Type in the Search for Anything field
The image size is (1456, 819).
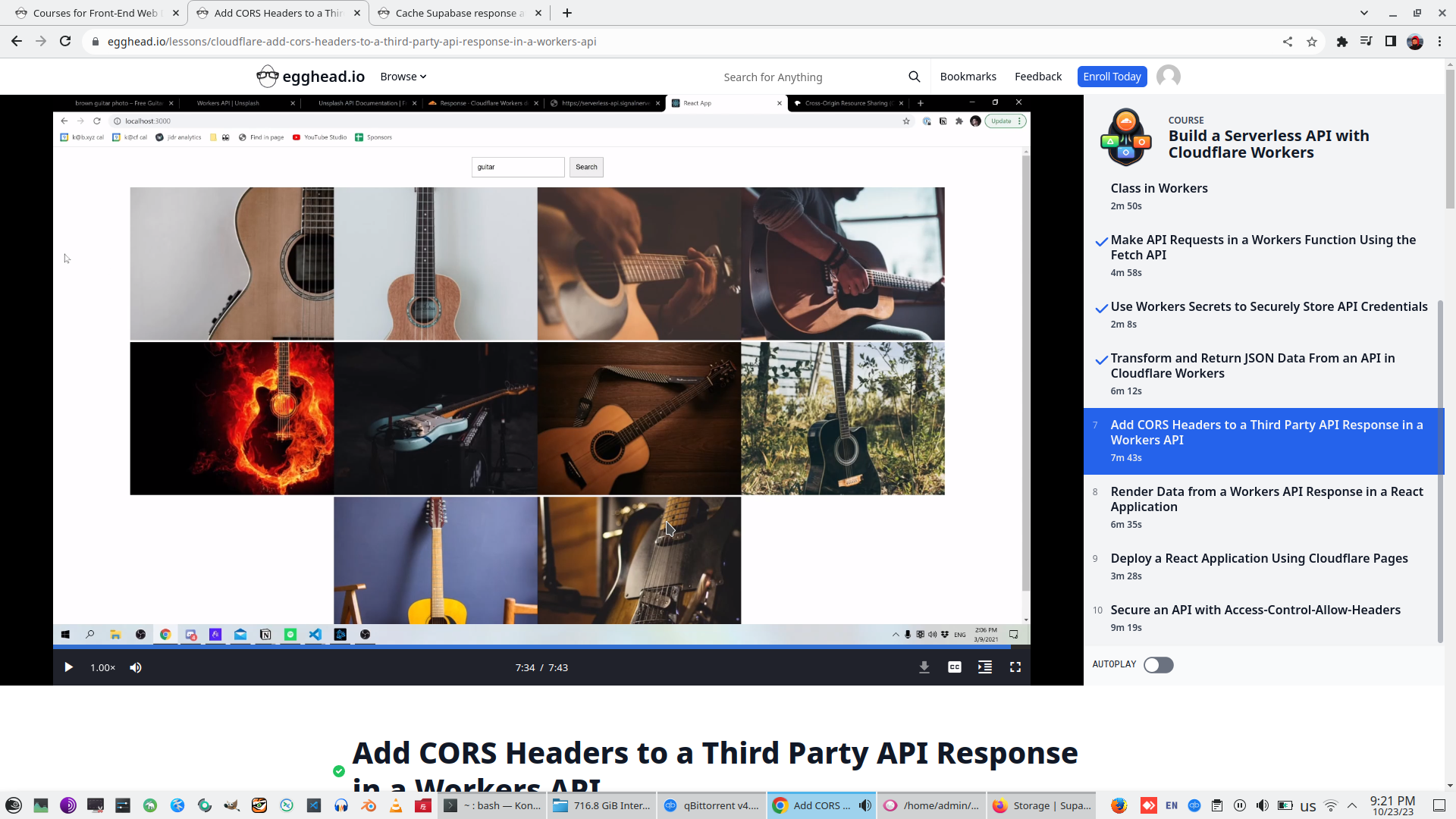click(x=811, y=77)
